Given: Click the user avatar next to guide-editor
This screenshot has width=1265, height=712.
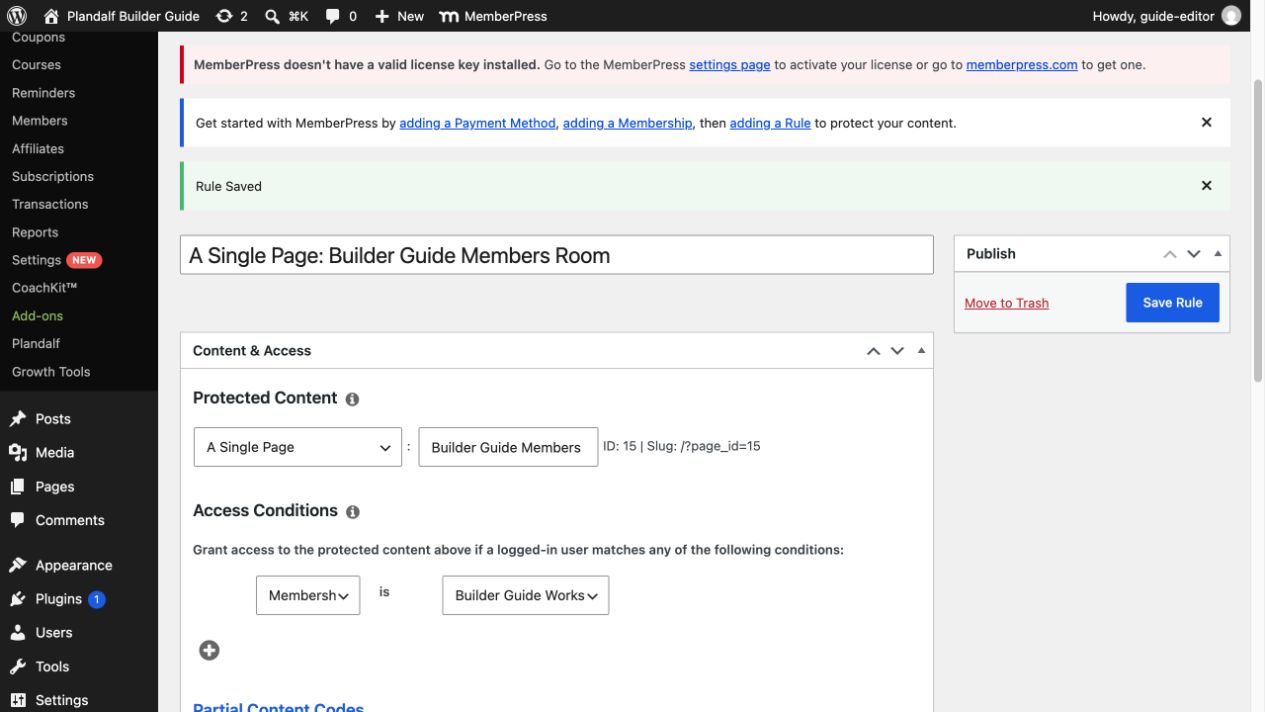Looking at the screenshot, I should (1231, 16).
